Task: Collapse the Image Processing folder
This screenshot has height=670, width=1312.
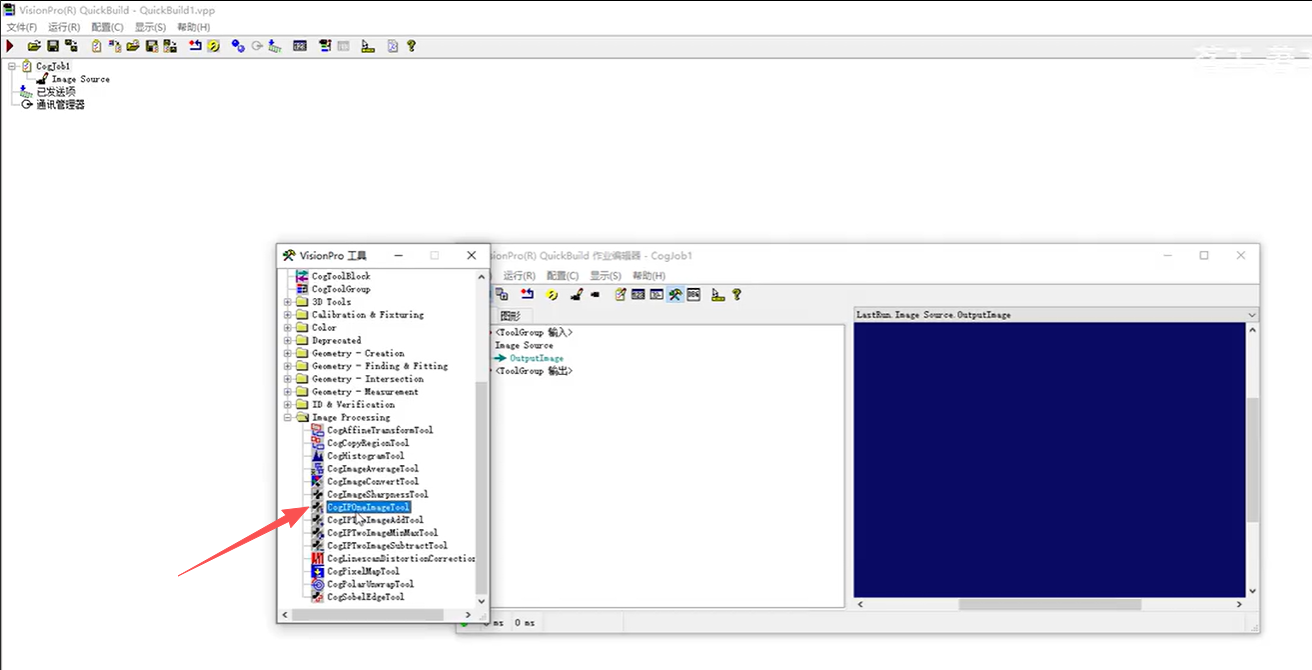Action: tap(288, 418)
